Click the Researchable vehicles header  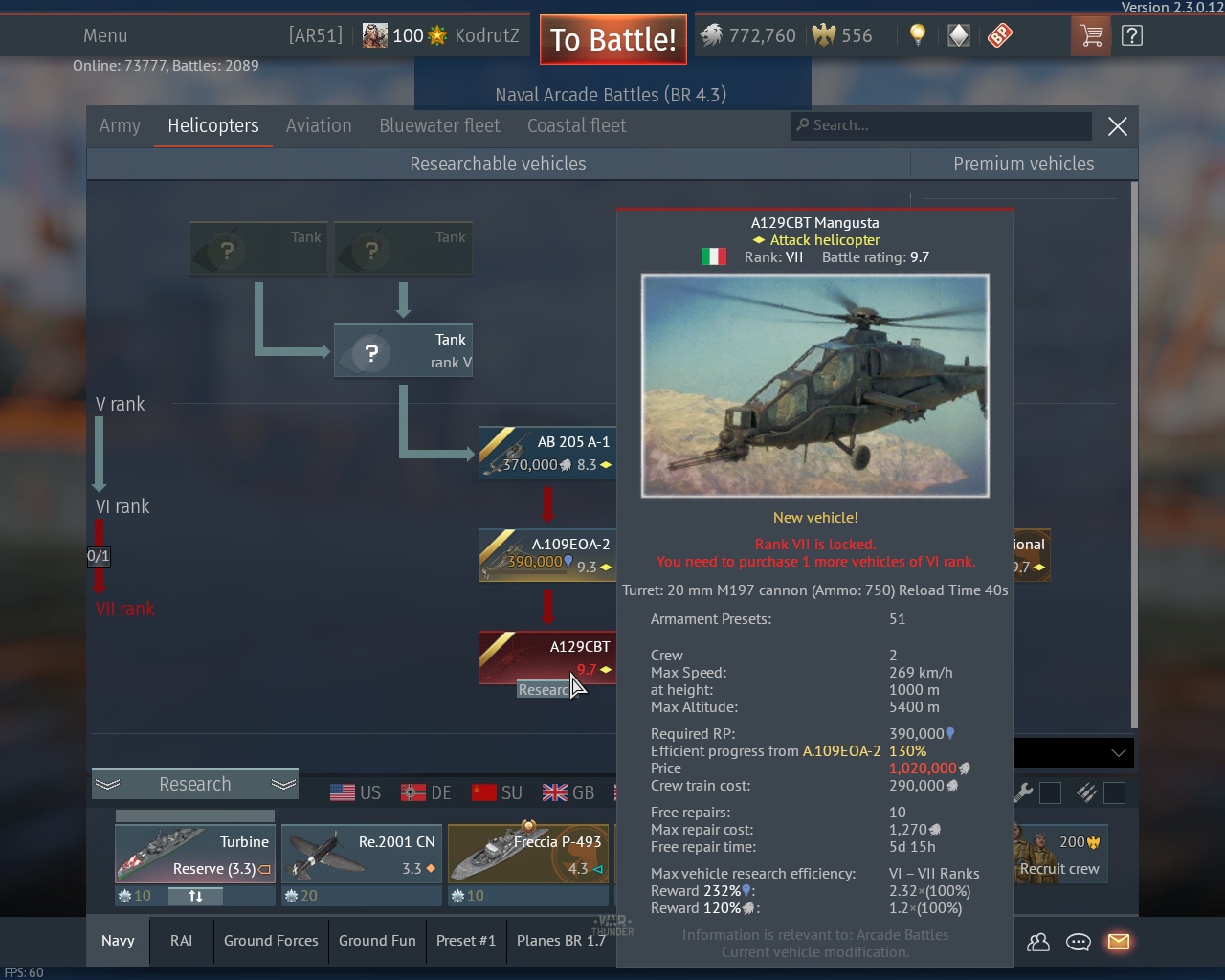click(x=498, y=164)
